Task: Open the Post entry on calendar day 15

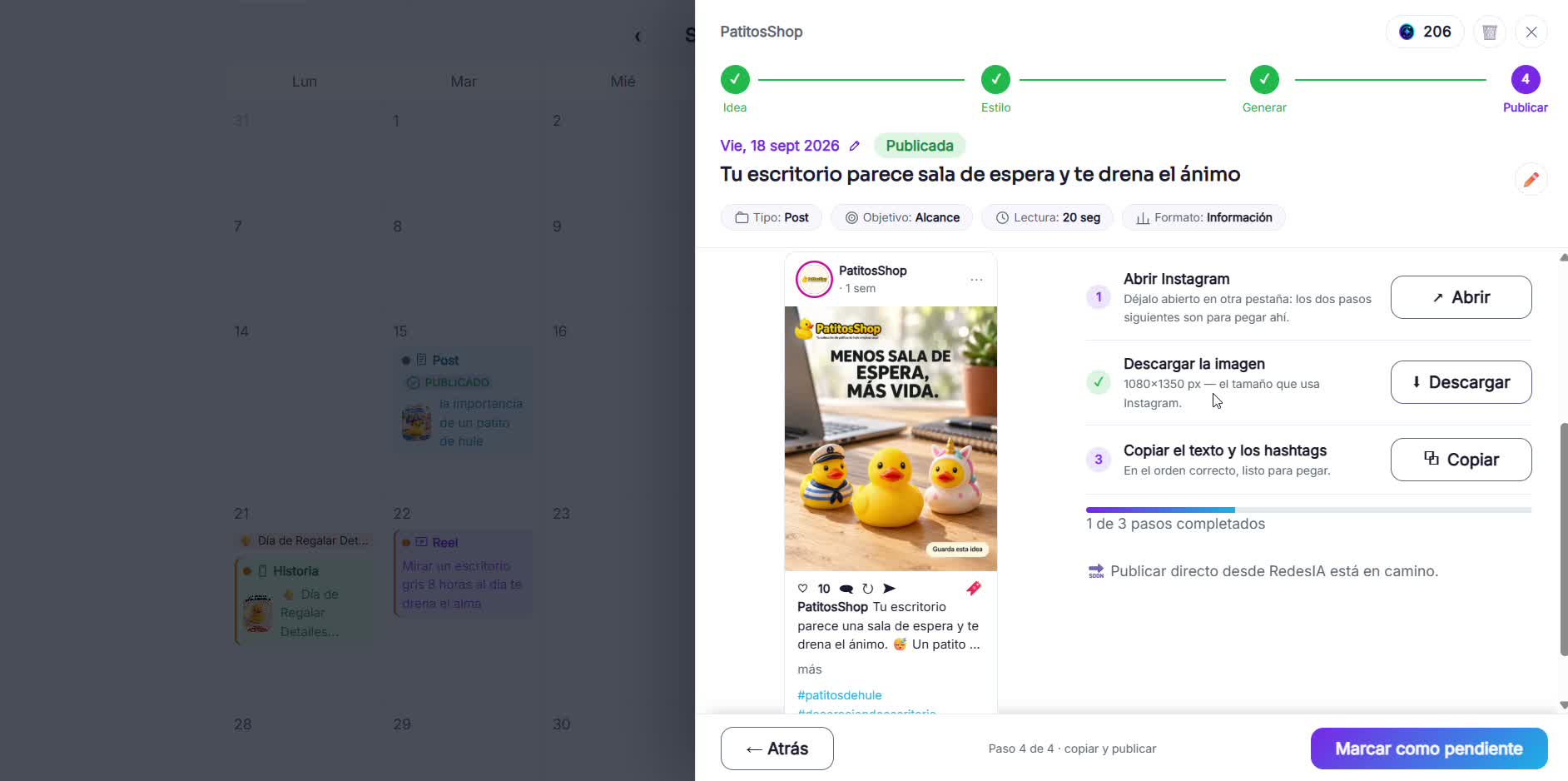Action: tap(462, 400)
